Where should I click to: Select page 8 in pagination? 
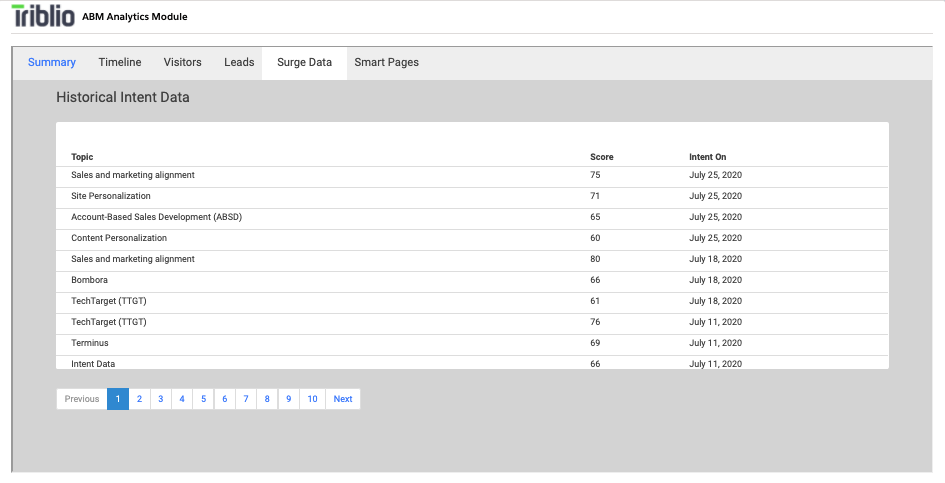pos(267,399)
